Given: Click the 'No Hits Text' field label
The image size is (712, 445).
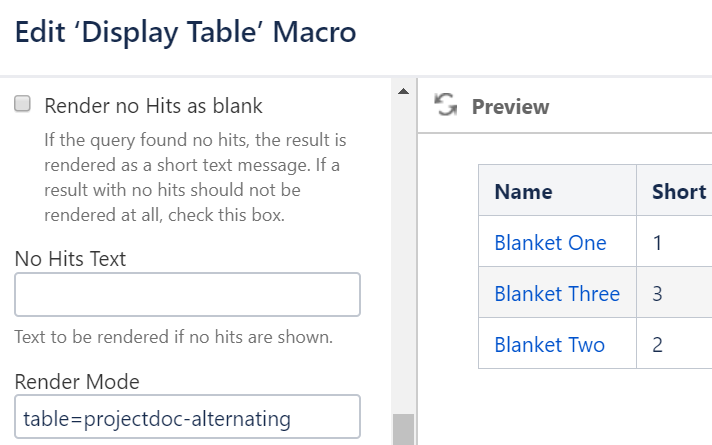Looking at the screenshot, I should [x=70, y=259].
